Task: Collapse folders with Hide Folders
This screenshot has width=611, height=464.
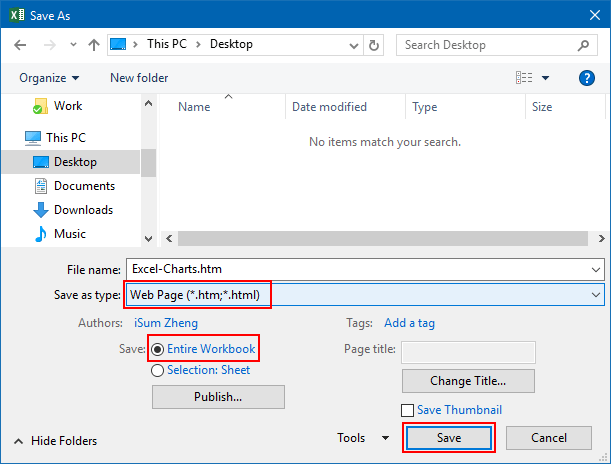Action: pyautogui.click(x=56, y=441)
